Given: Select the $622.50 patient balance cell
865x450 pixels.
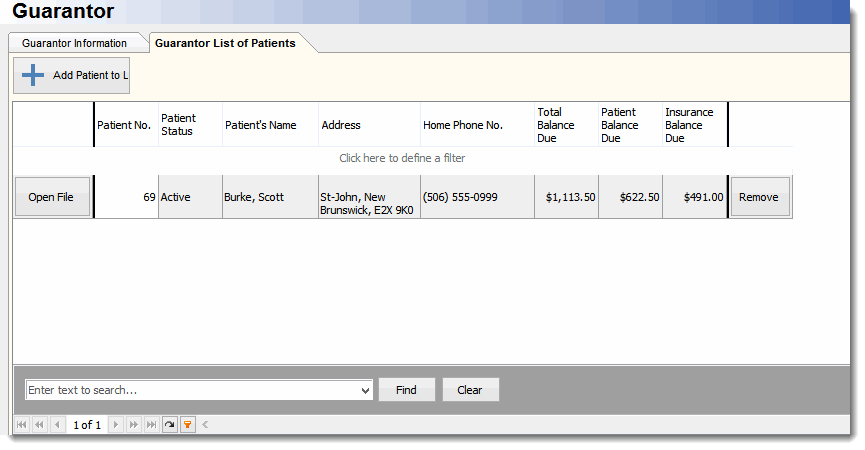Looking at the screenshot, I should click(x=631, y=197).
